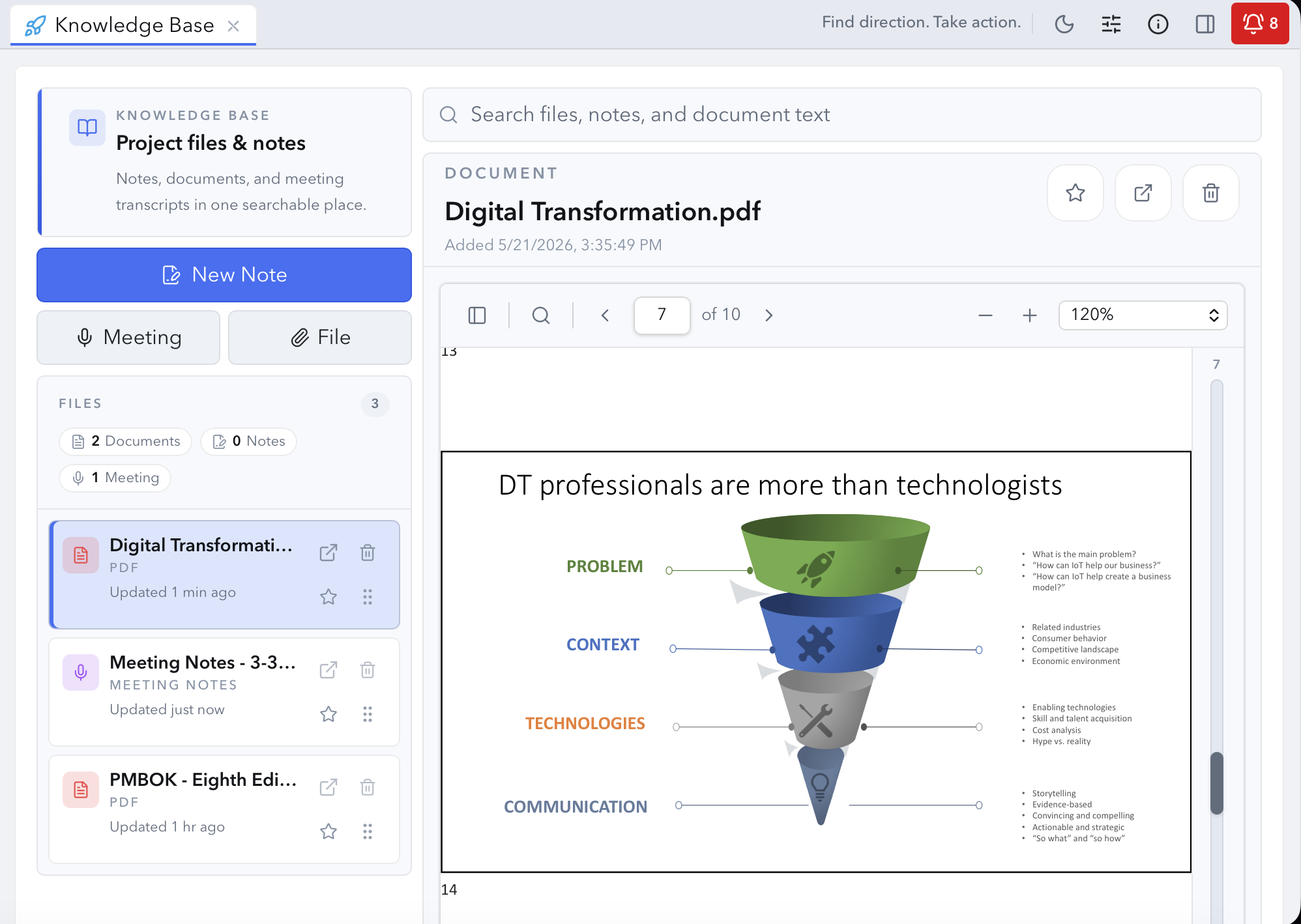Screen dimensions: 1301x924
Task: Open PMBOK file externally
Action: click(329, 787)
